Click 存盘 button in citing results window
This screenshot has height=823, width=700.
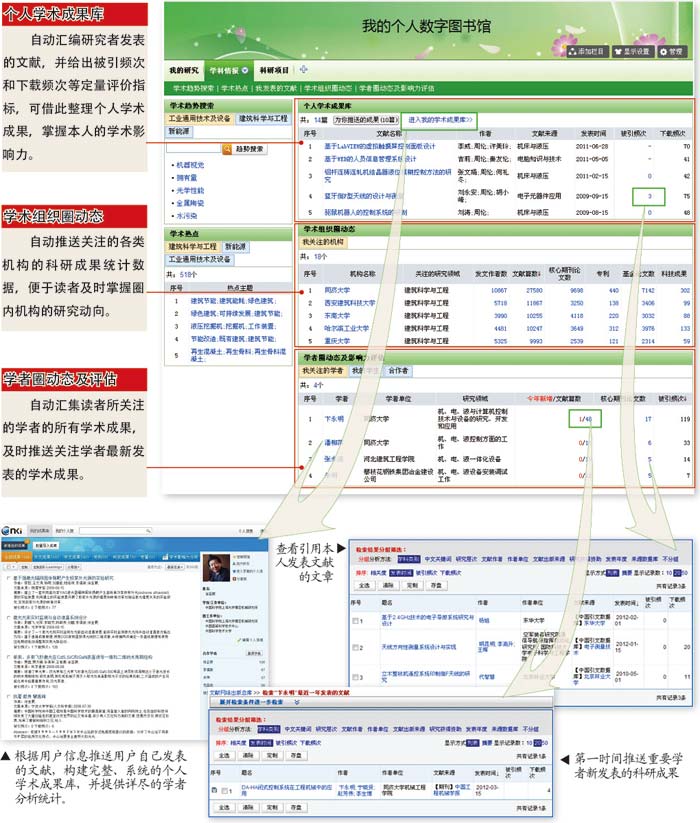click(436, 585)
